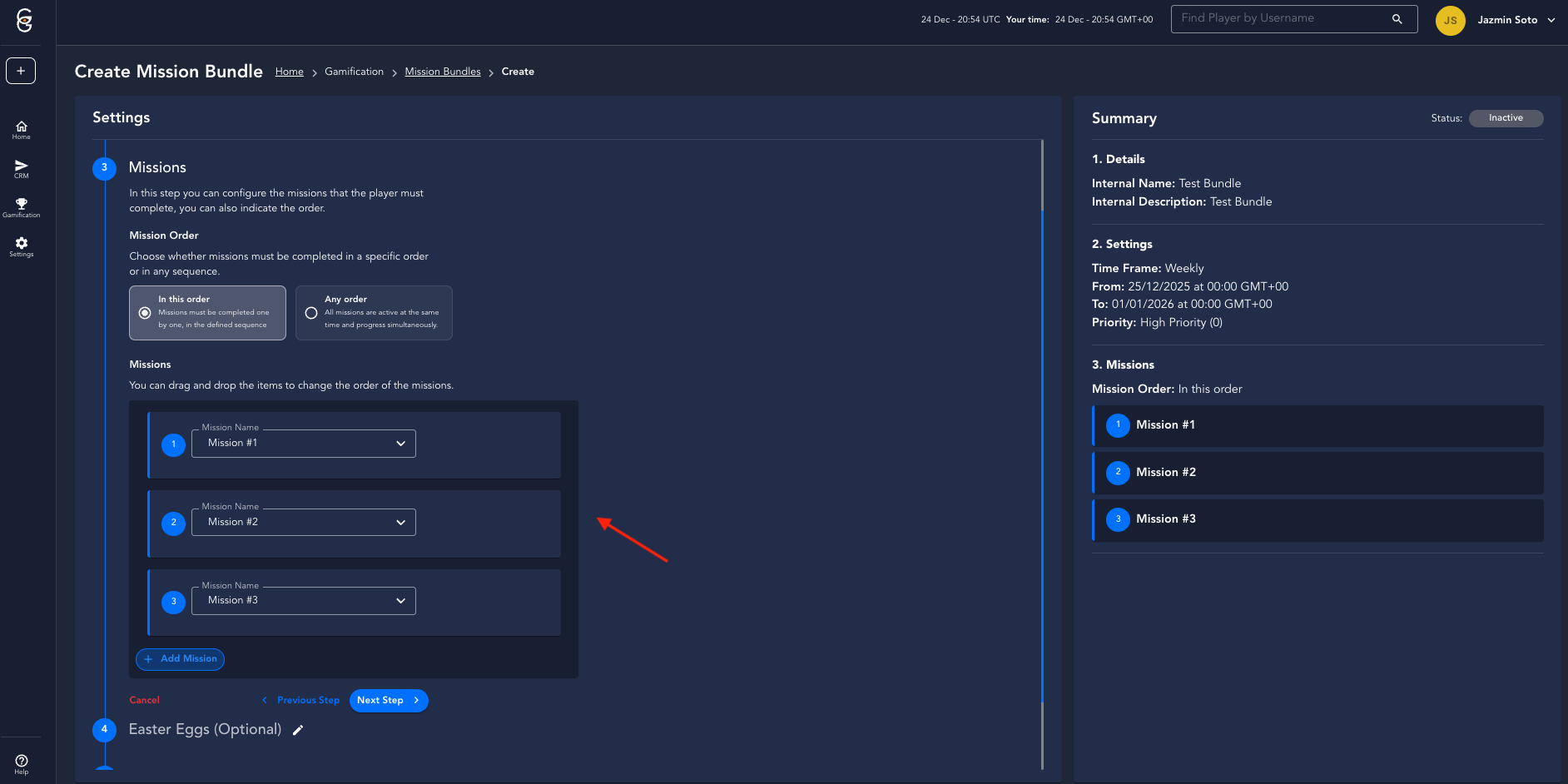Go to Mission Bundles breadcrumb
The image size is (1568, 784).
pyautogui.click(x=443, y=72)
